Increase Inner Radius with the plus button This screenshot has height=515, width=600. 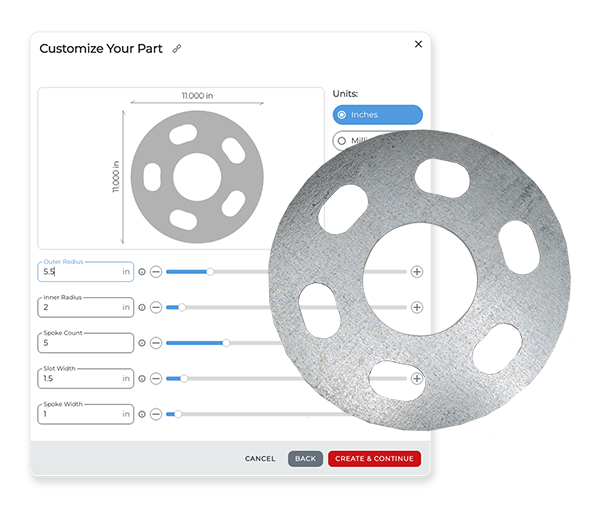[417, 308]
